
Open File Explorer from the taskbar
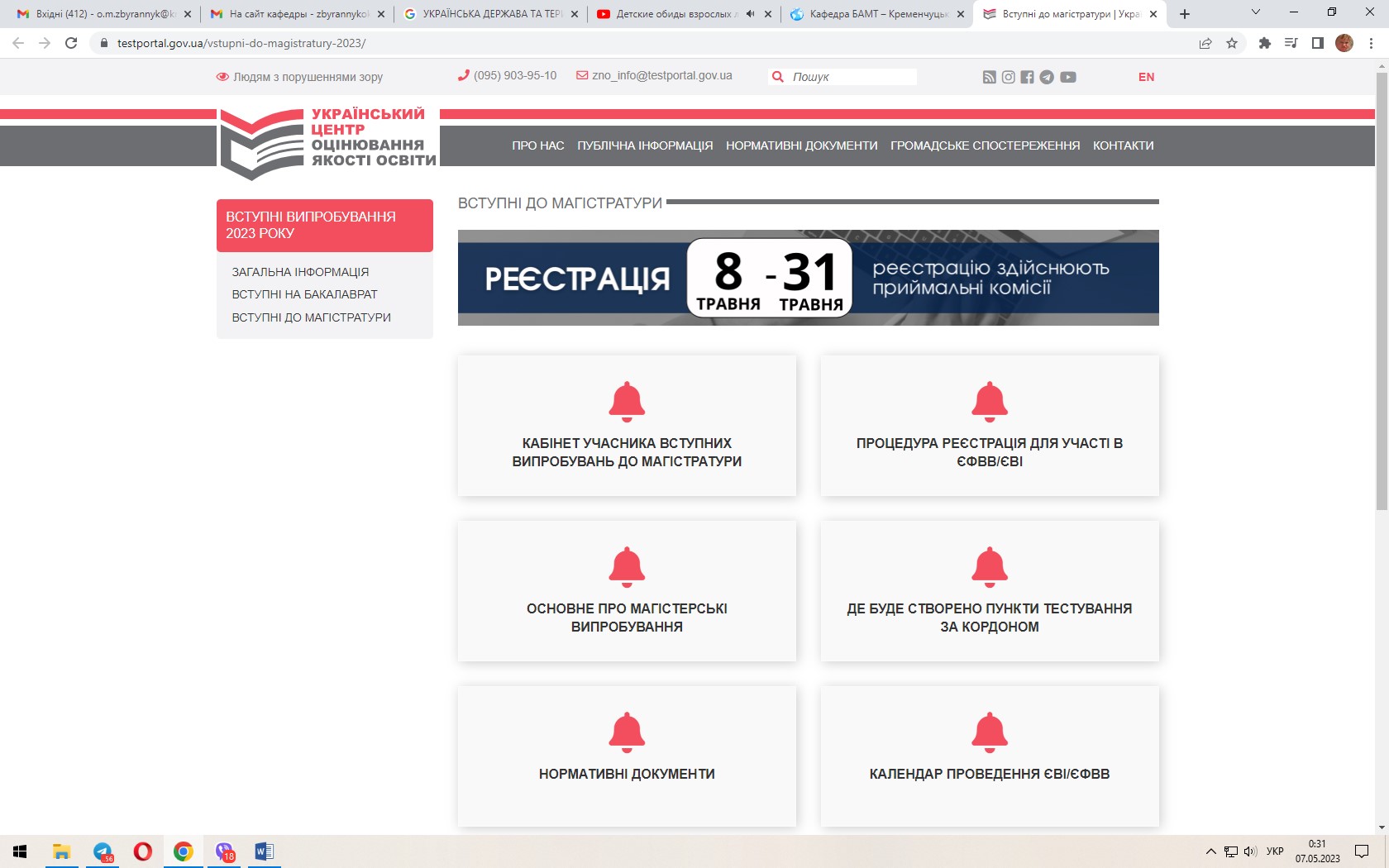61,851
